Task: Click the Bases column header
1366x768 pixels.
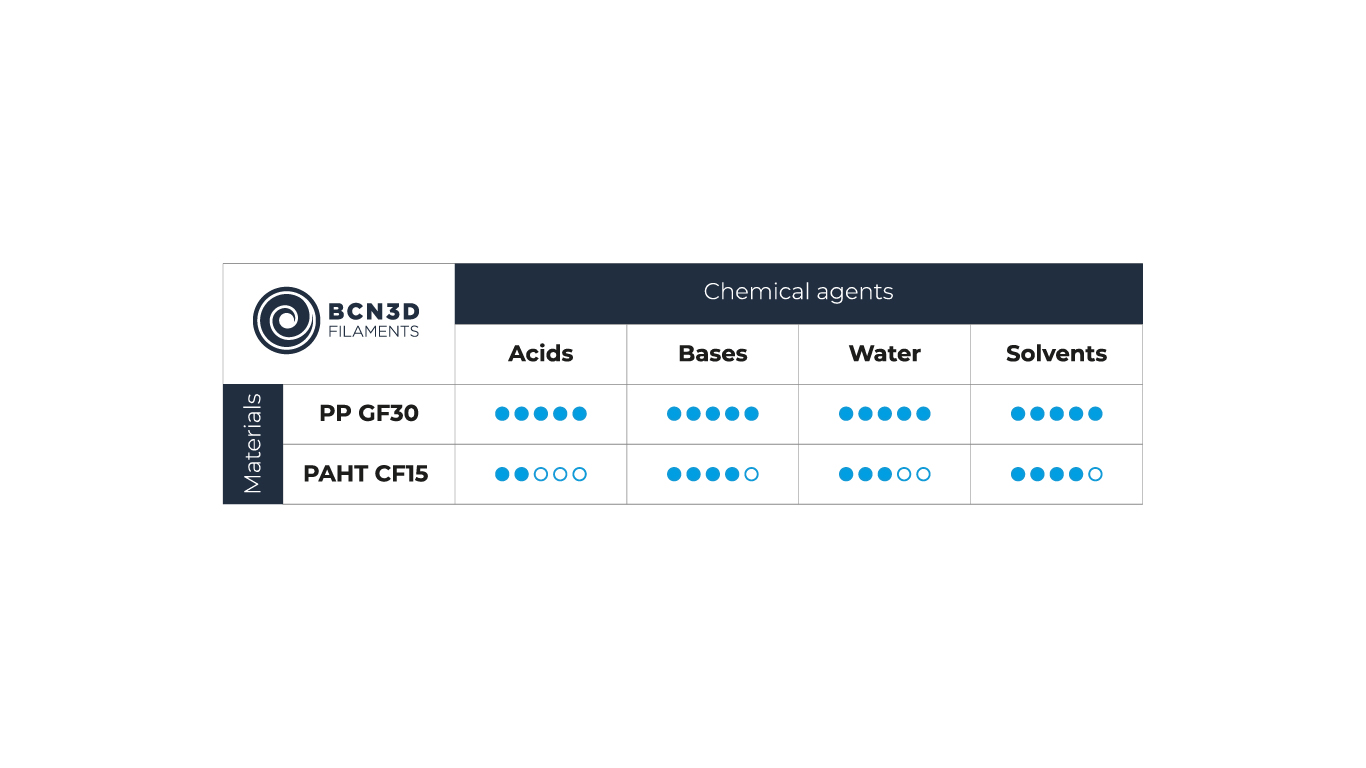Action: coord(713,354)
